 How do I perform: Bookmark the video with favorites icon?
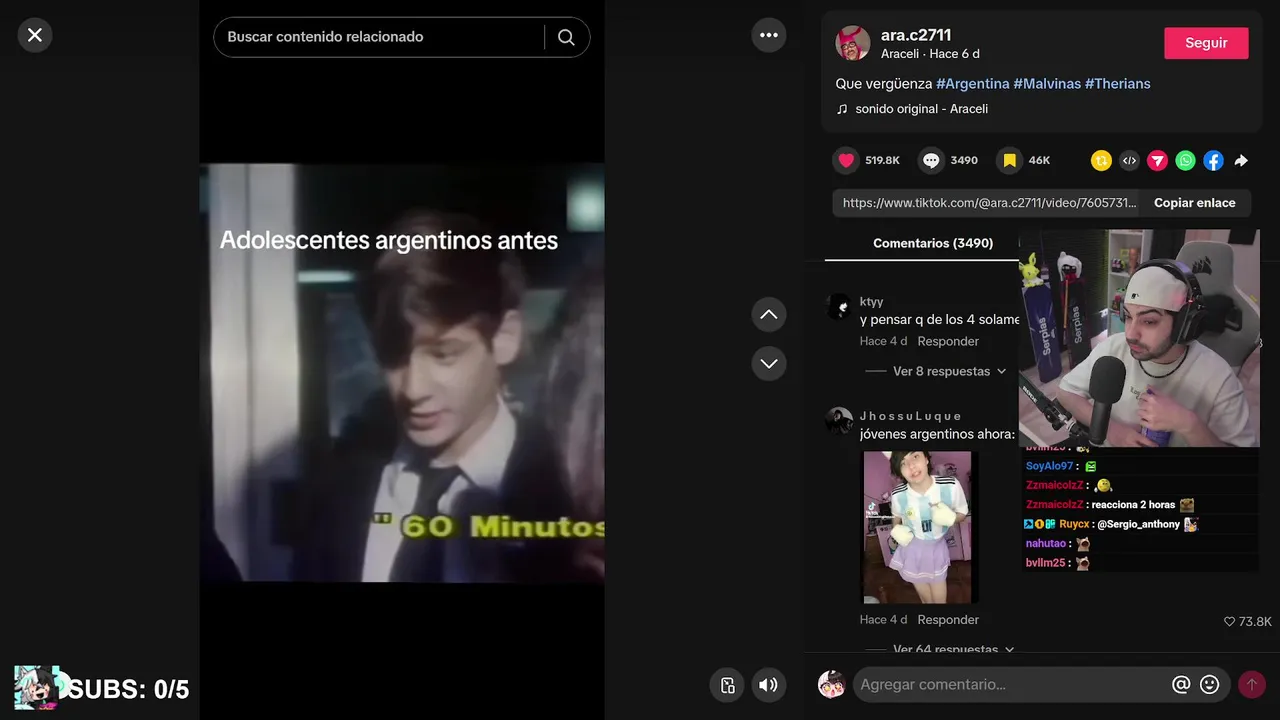(1009, 160)
